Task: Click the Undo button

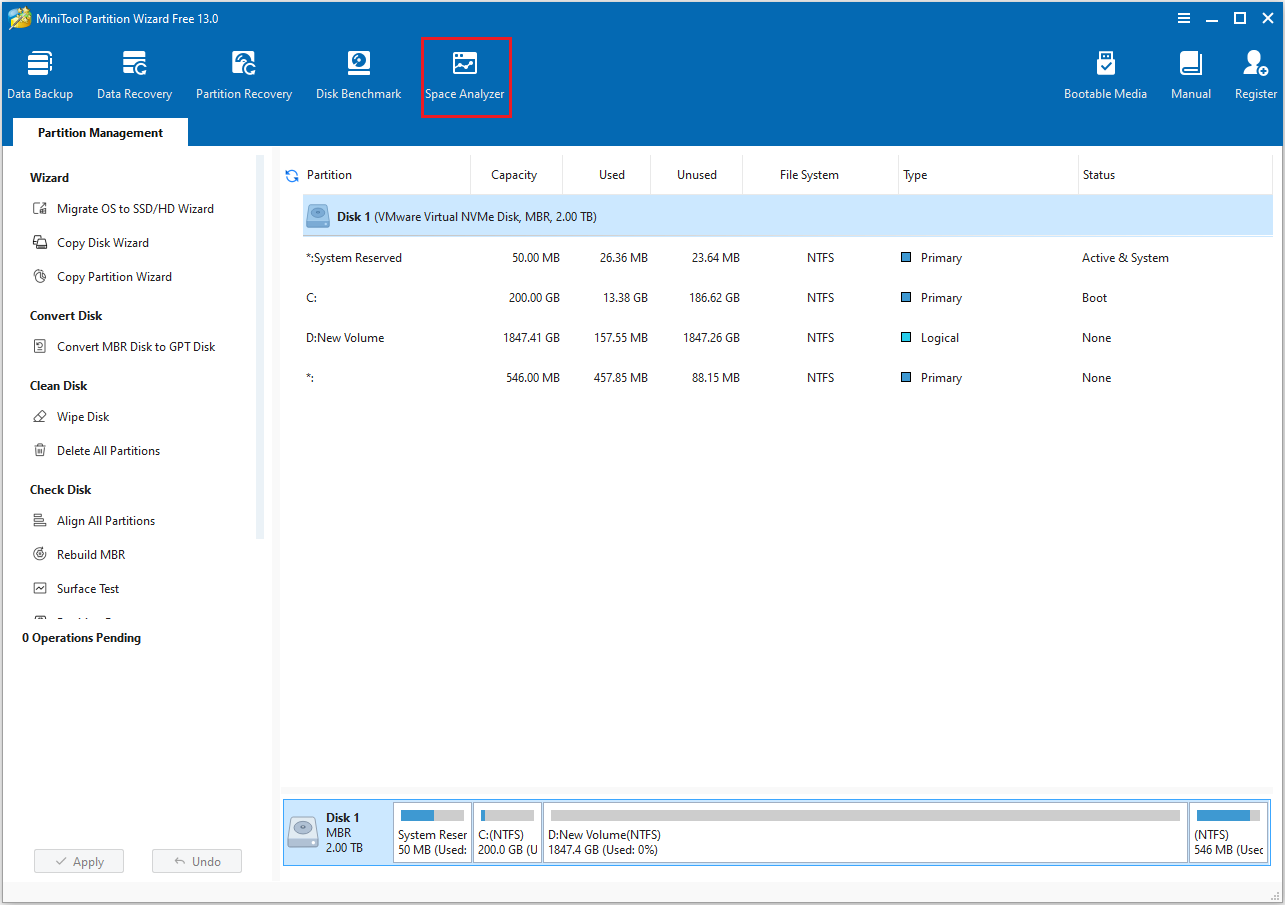Action: tap(197, 861)
